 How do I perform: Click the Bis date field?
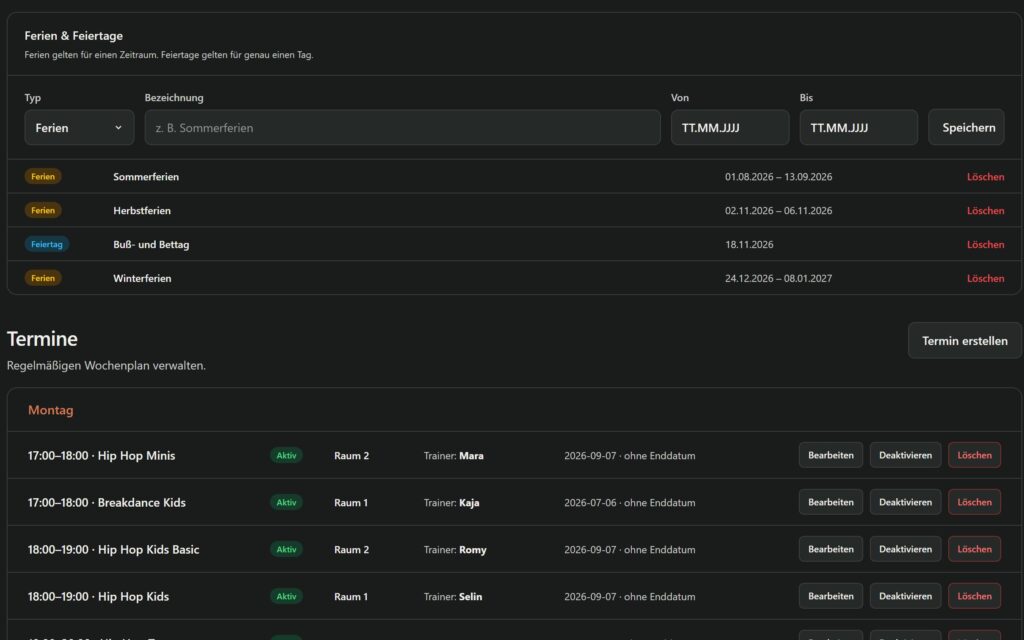click(858, 127)
